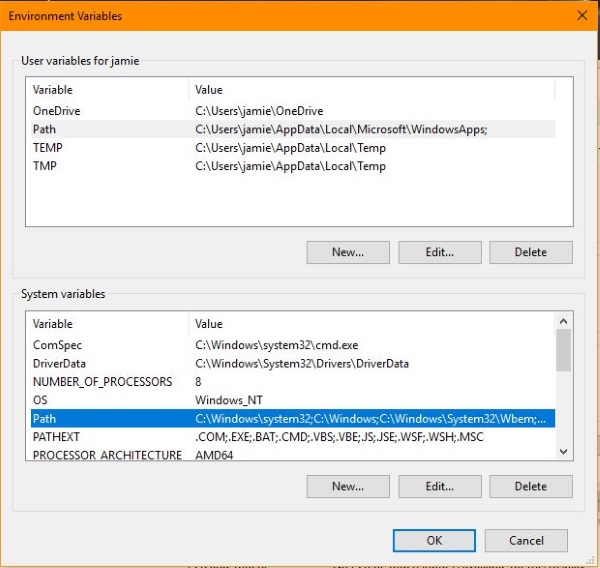Select the TMP user variable row

pos(293,166)
